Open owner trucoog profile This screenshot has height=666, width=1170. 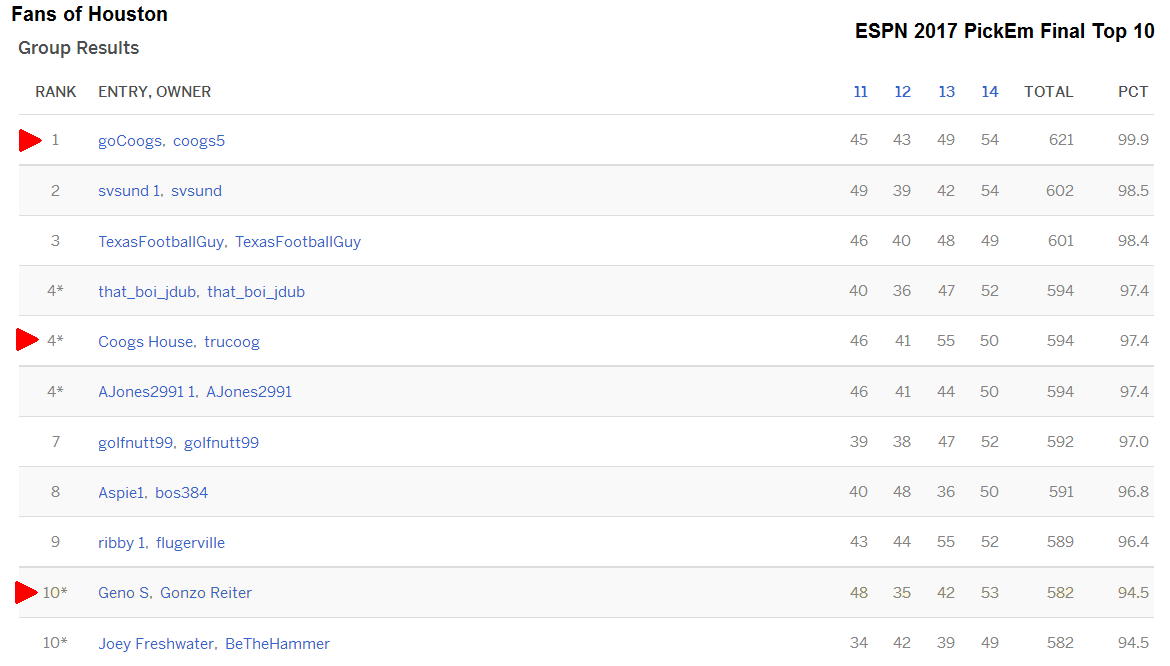click(232, 342)
